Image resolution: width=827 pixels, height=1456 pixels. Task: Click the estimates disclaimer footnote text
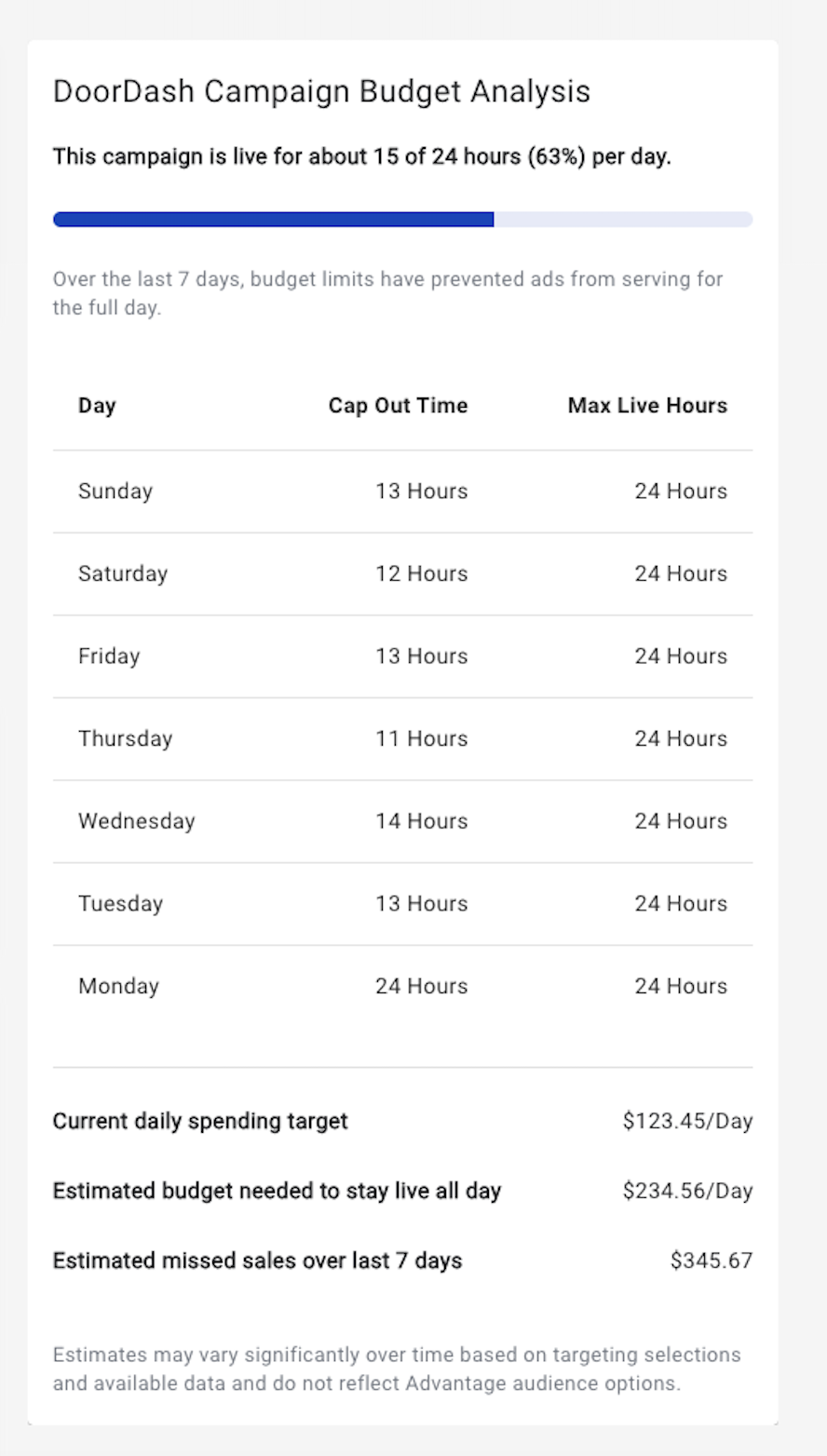point(397,1368)
